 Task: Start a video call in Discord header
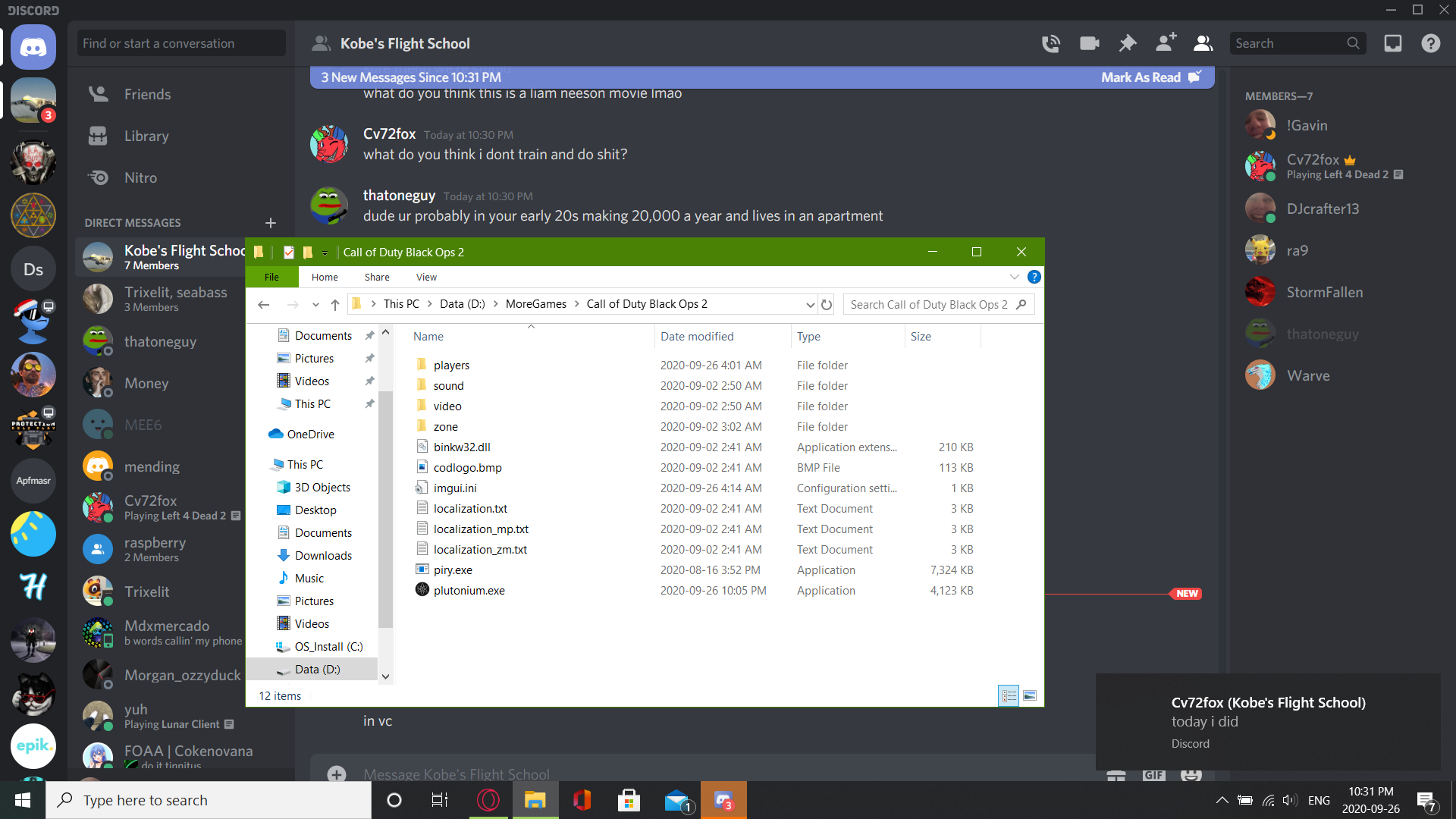tap(1089, 43)
